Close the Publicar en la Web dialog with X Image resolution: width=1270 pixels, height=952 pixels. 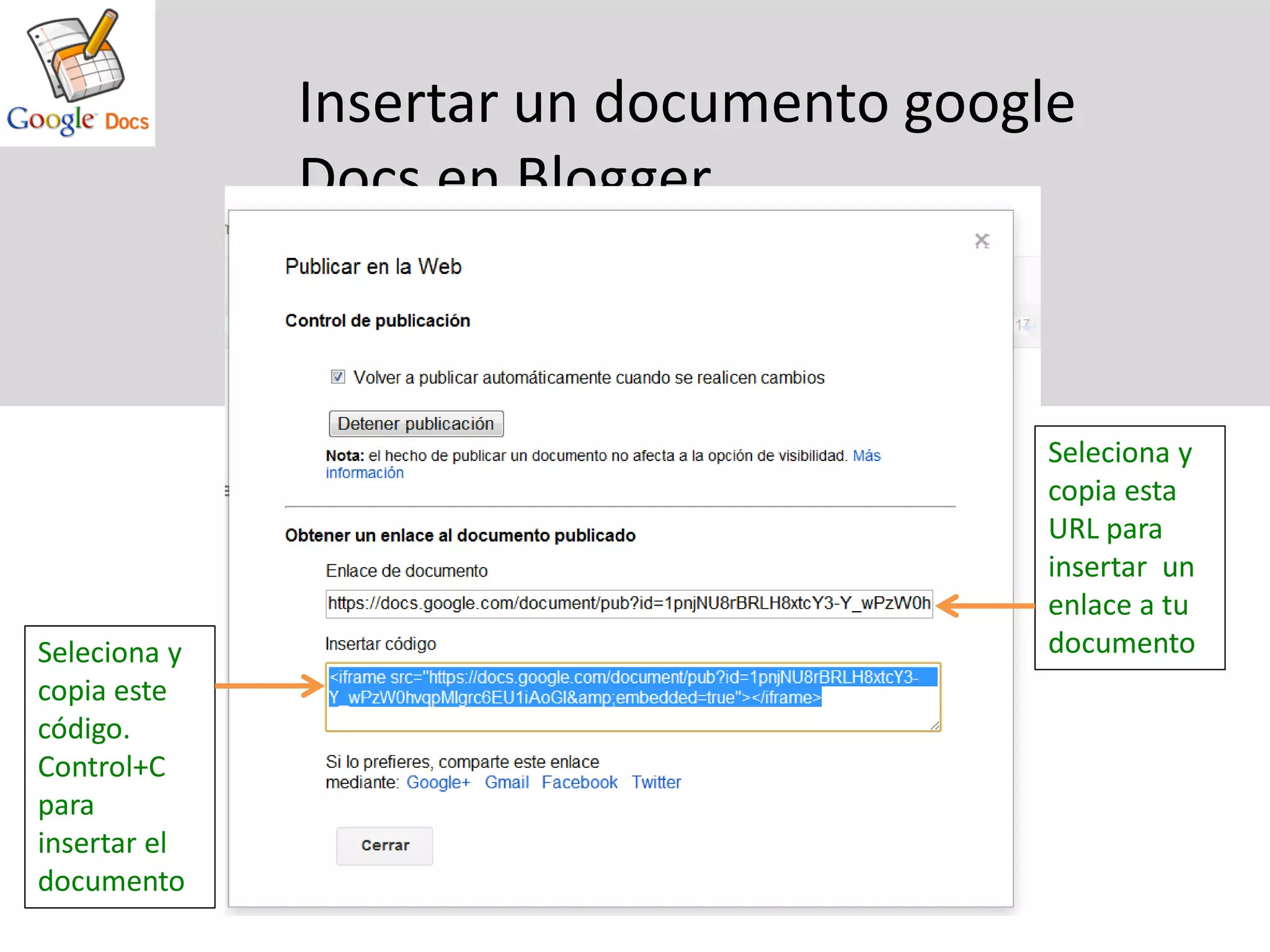coord(982,240)
